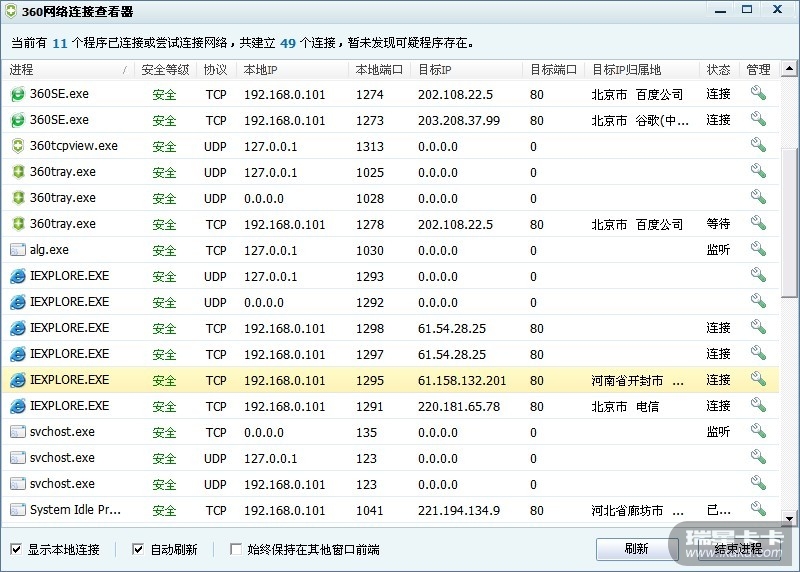Click wrench for highlighted IEXPLORE.EXE port 1295
This screenshot has width=800, height=572.
pyautogui.click(x=758, y=379)
